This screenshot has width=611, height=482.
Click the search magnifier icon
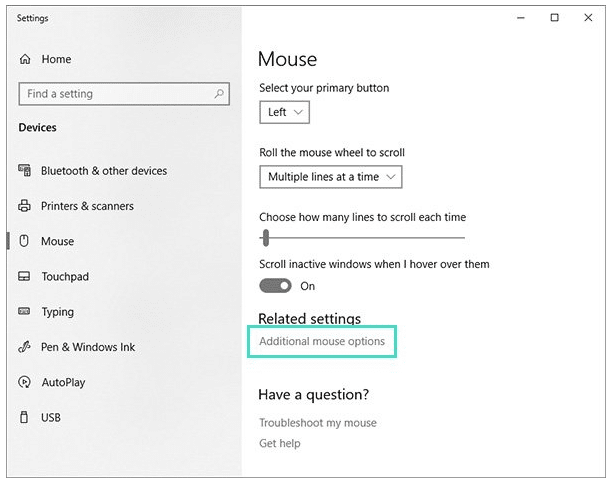point(219,94)
